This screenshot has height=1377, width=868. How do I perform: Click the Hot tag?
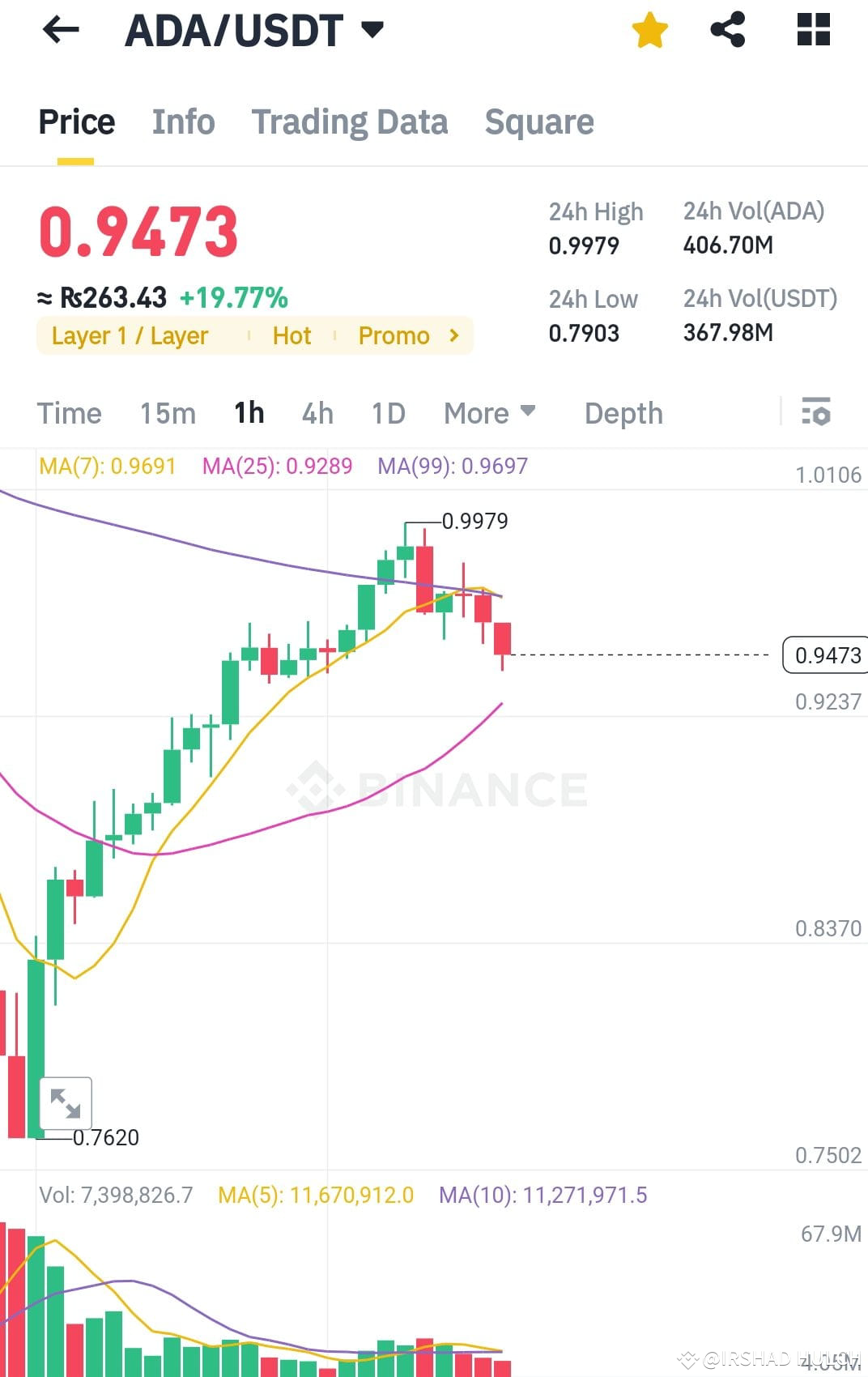[291, 335]
